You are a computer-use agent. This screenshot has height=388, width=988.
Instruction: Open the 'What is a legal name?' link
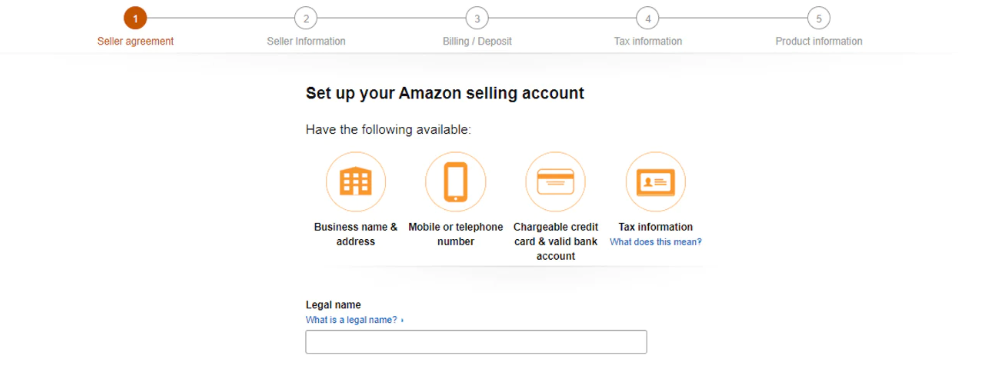pyautogui.click(x=352, y=320)
